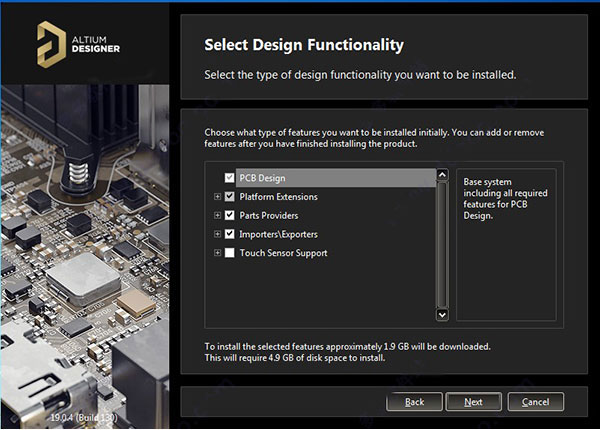Expand the Importers\Exporters tree node
Viewport: 600px width, 430px height.
coord(217,234)
